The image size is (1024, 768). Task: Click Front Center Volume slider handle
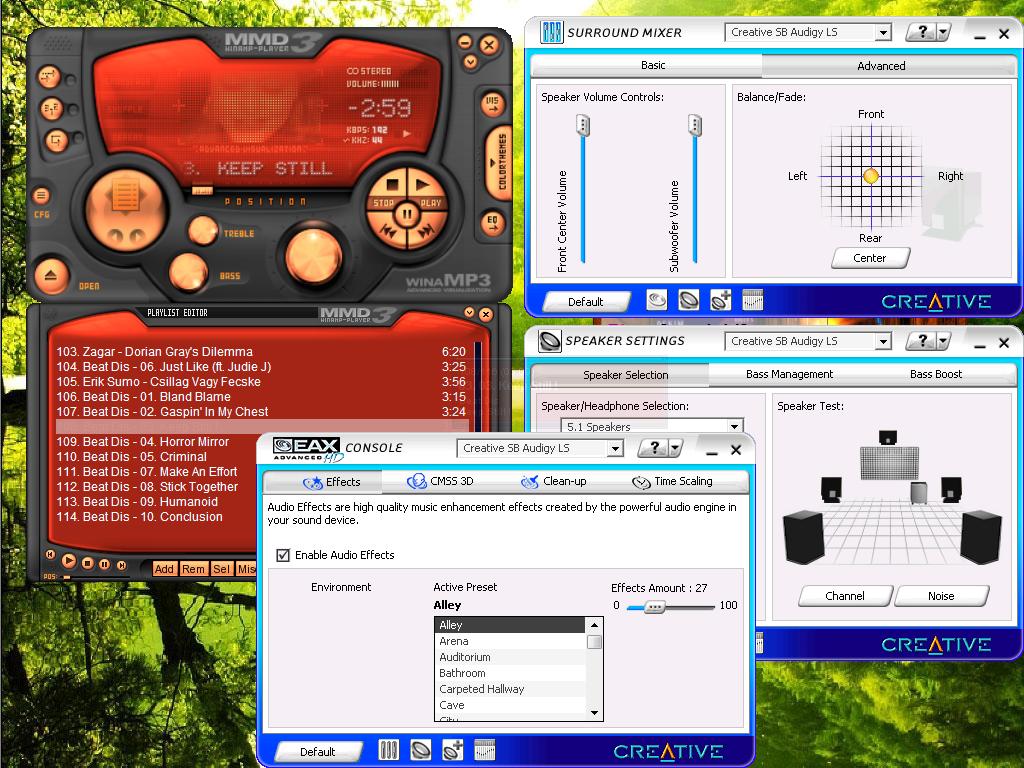click(583, 125)
